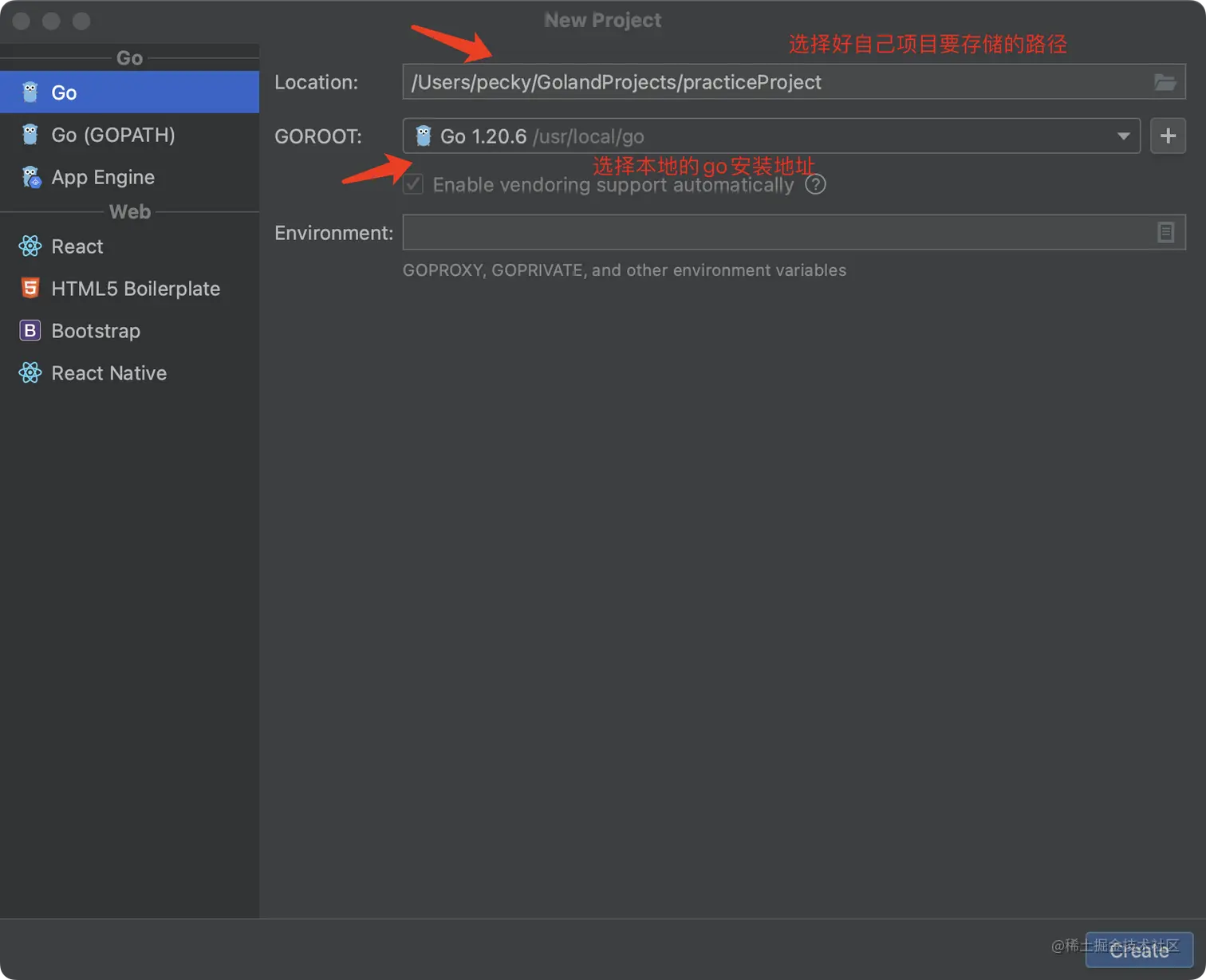
Task: Click the Environment label
Action: click(333, 233)
